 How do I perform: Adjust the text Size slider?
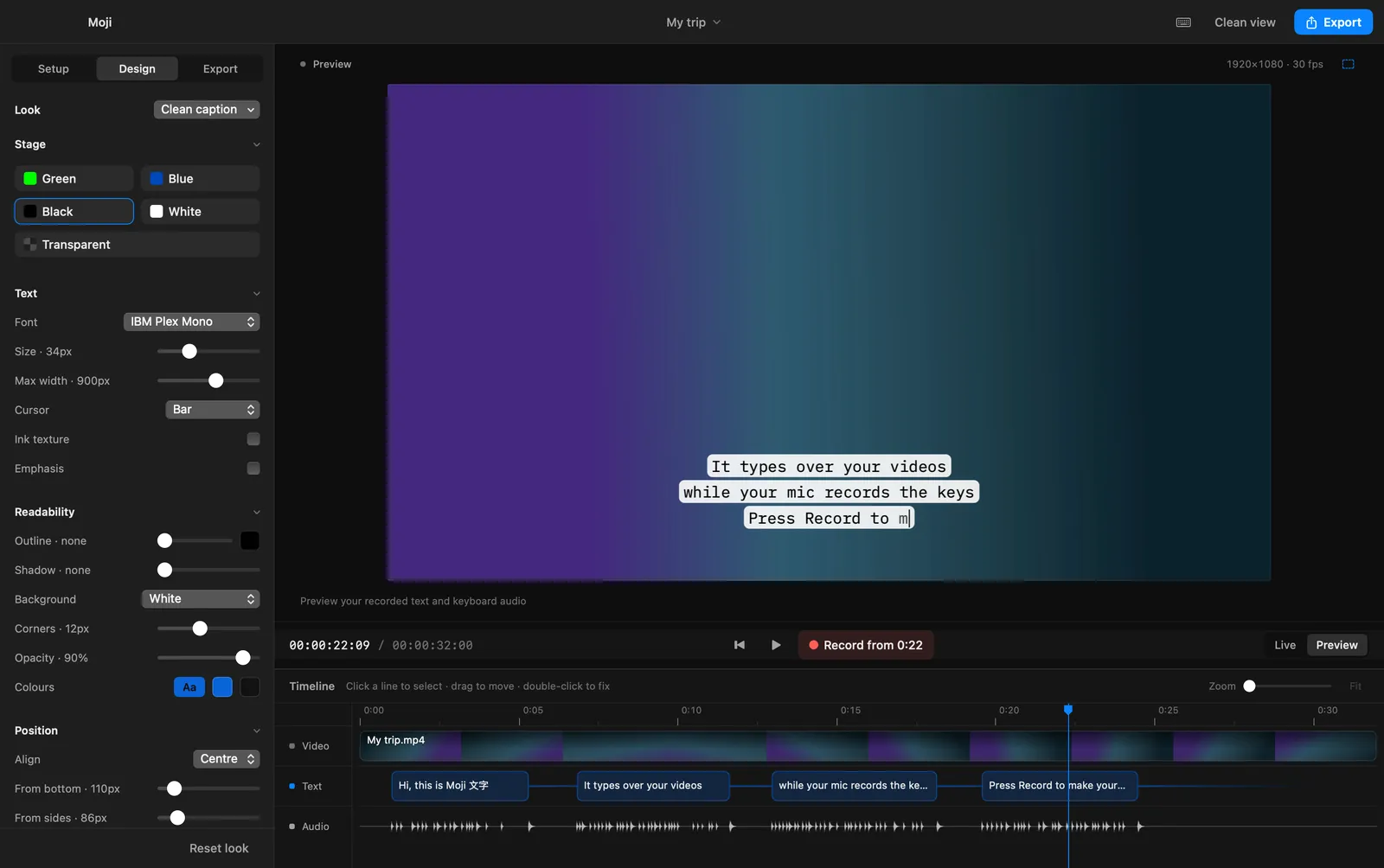pos(208,352)
